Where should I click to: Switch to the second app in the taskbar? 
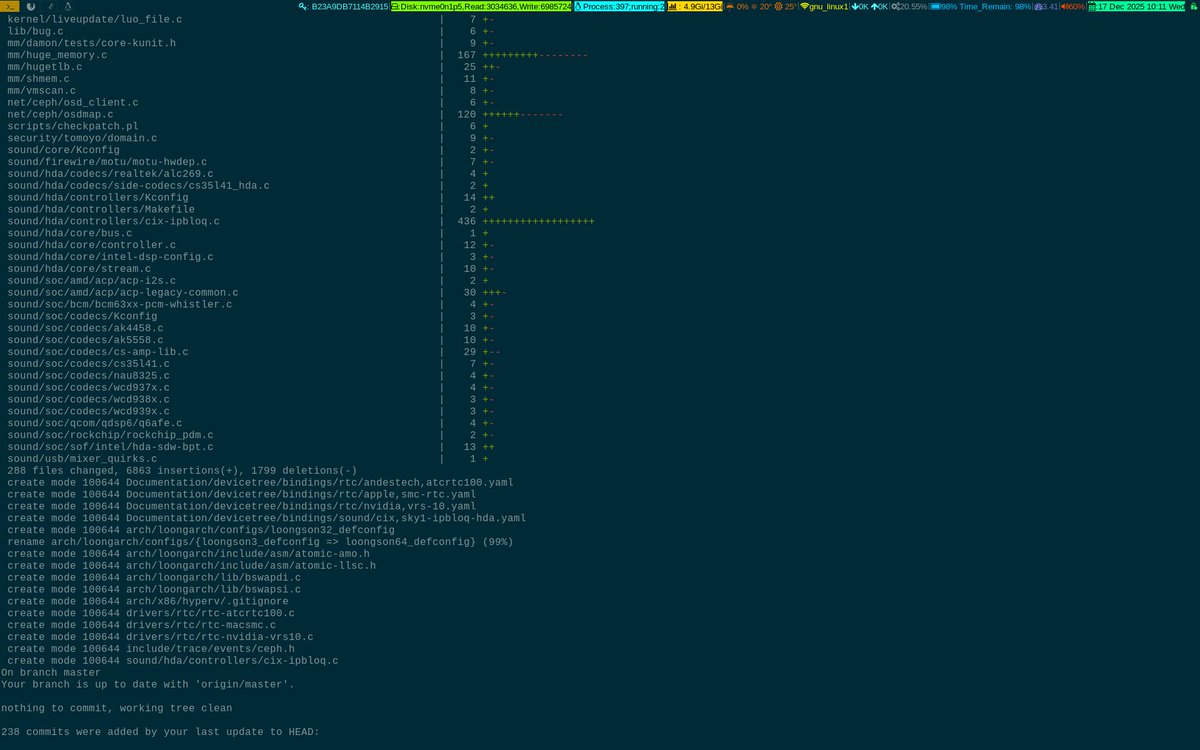[32, 6]
